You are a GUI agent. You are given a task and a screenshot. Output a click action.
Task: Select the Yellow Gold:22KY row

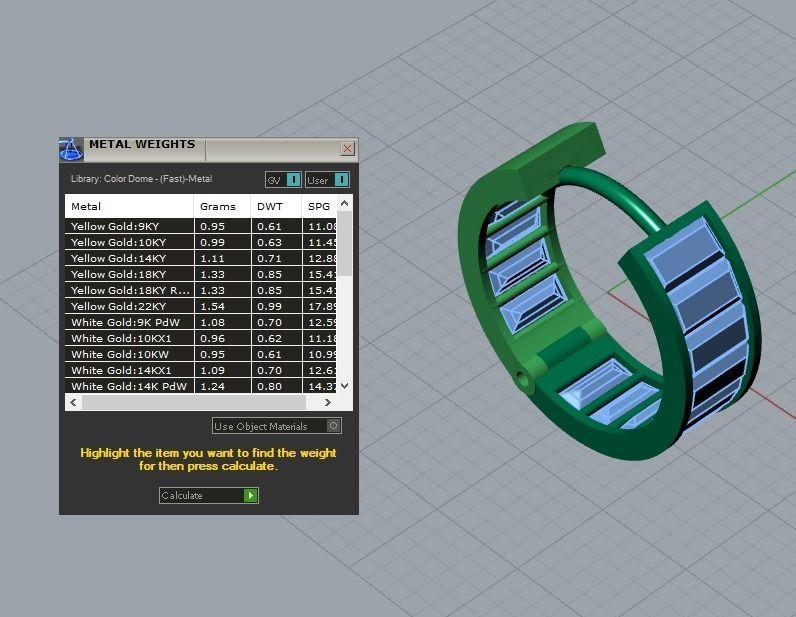[201, 306]
